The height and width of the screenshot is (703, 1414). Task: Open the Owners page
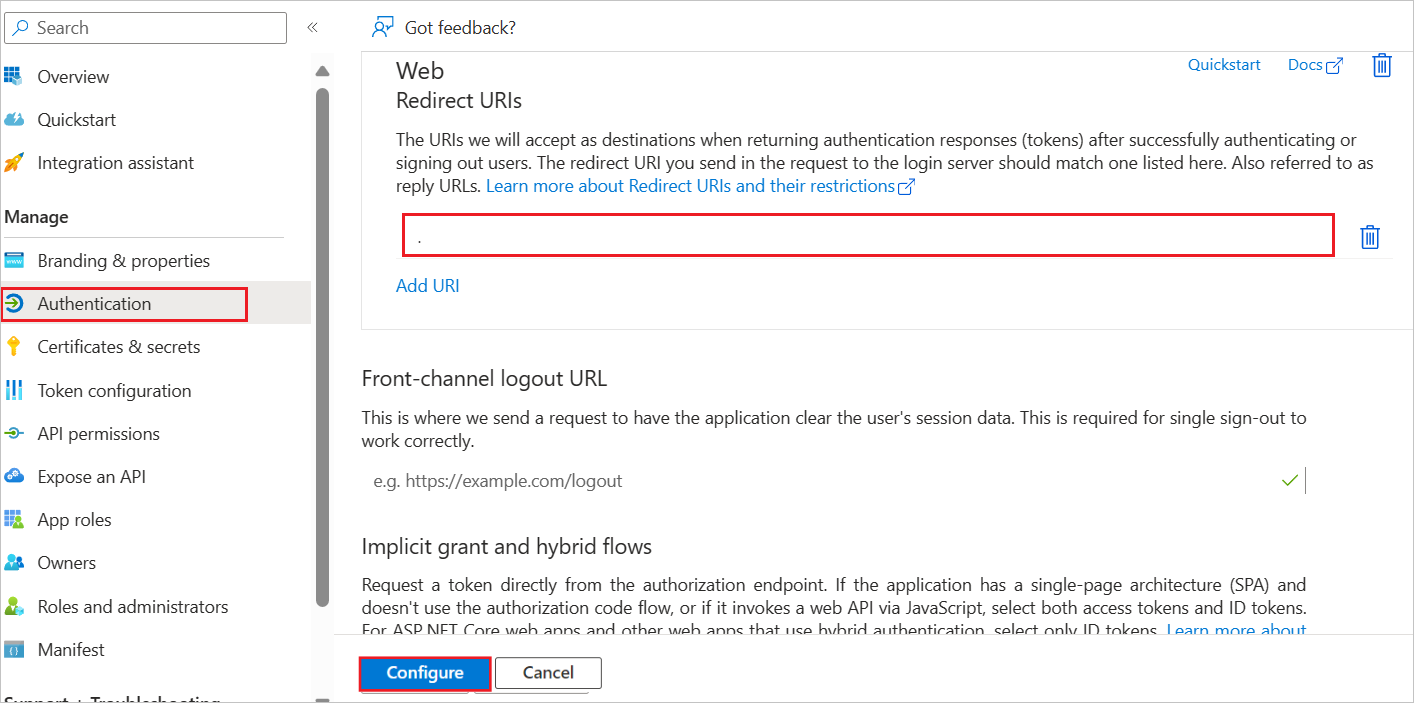[x=66, y=562]
